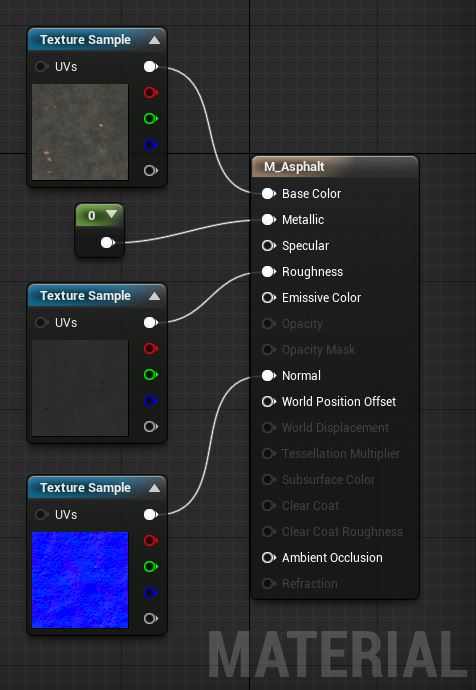Select the dark roughness texture preview thumbnail
The height and width of the screenshot is (690, 476).
[x=80, y=388]
